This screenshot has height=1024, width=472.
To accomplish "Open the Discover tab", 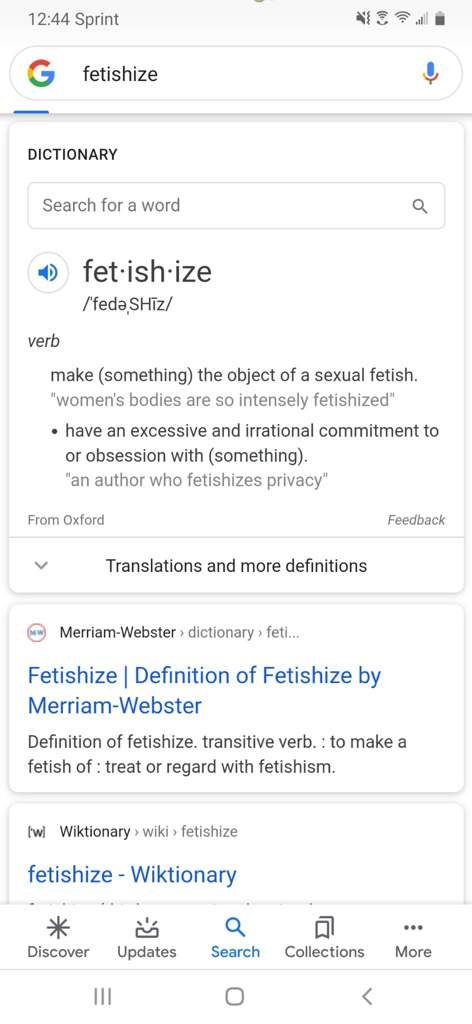I will [58, 938].
